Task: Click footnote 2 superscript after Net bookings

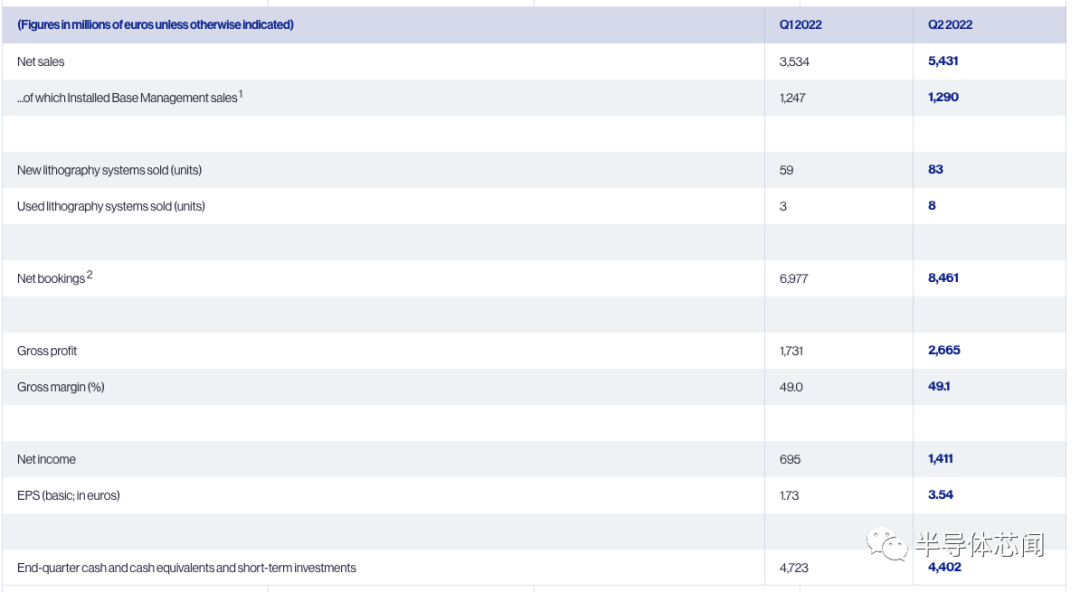Action: pyautogui.click(x=89, y=275)
